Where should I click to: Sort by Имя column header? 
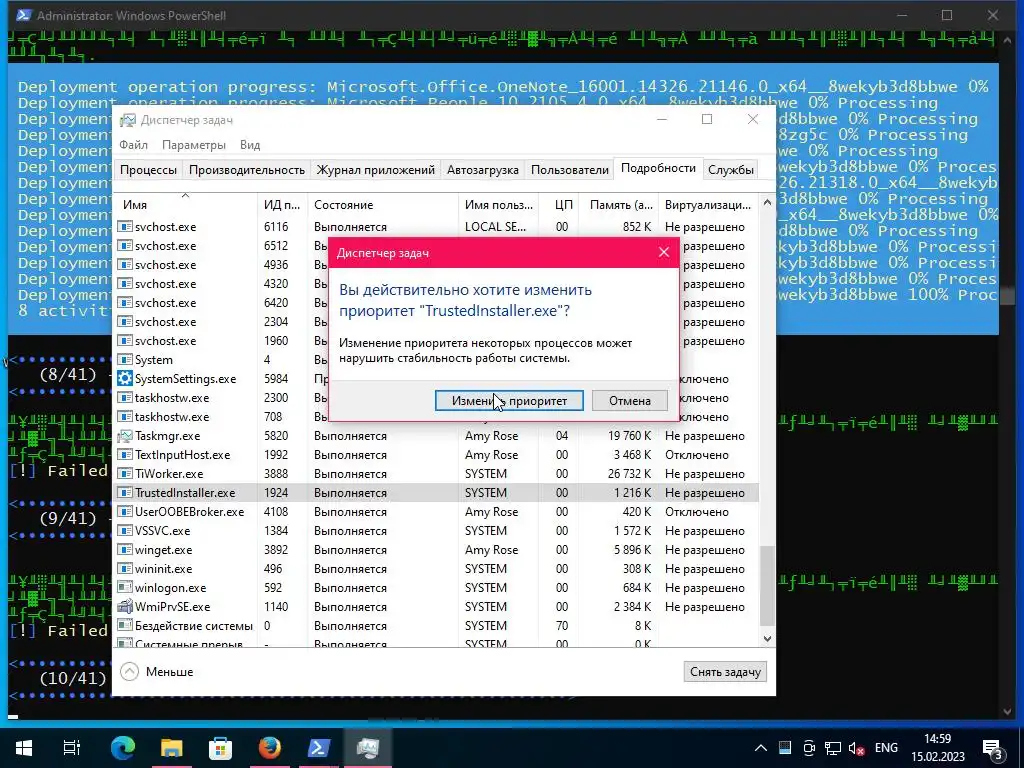click(185, 204)
